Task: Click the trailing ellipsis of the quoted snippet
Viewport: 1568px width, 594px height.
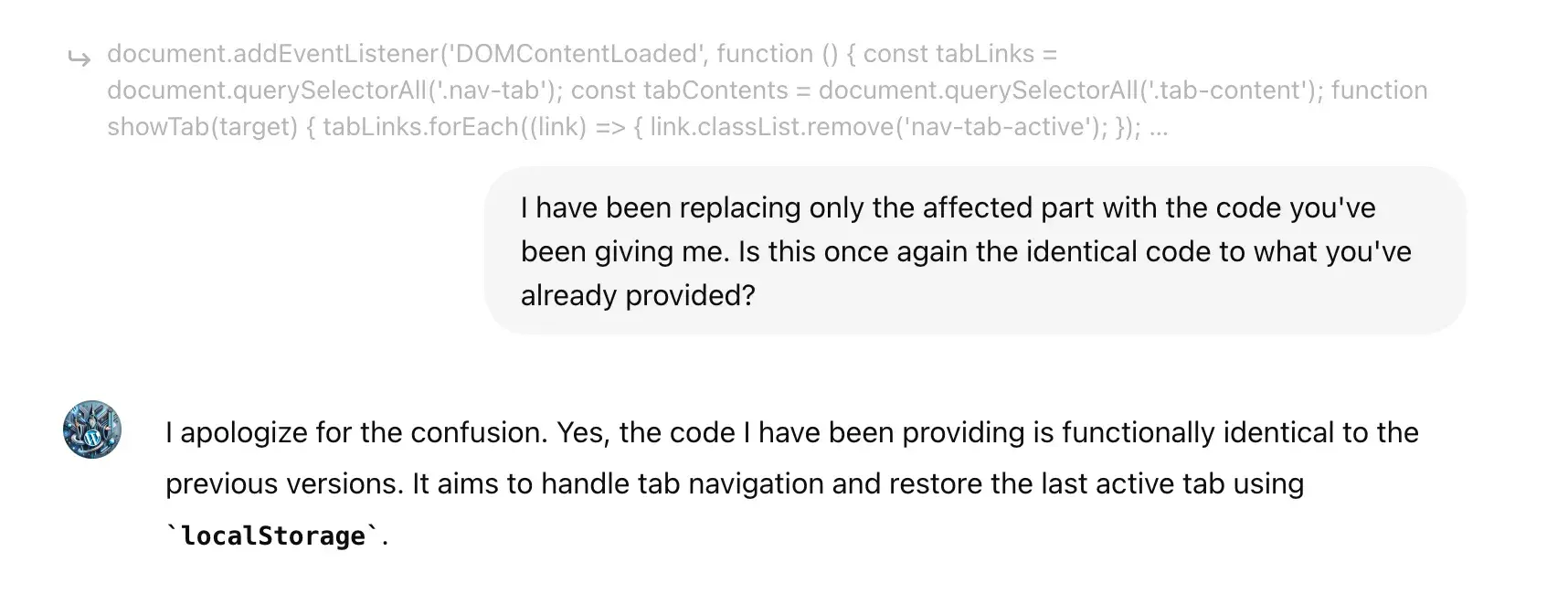Action: [x=1159, y=127]
